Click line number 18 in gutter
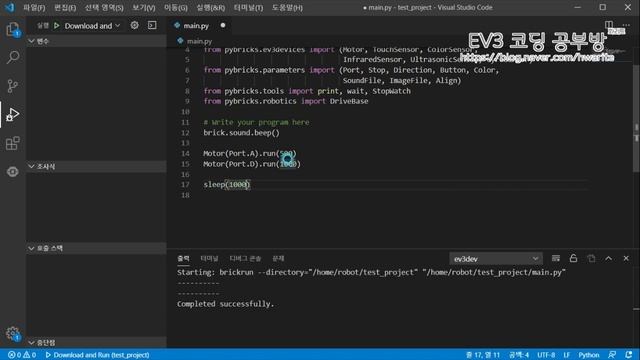Screen dimensions: 640x360 tap(185, 195)
